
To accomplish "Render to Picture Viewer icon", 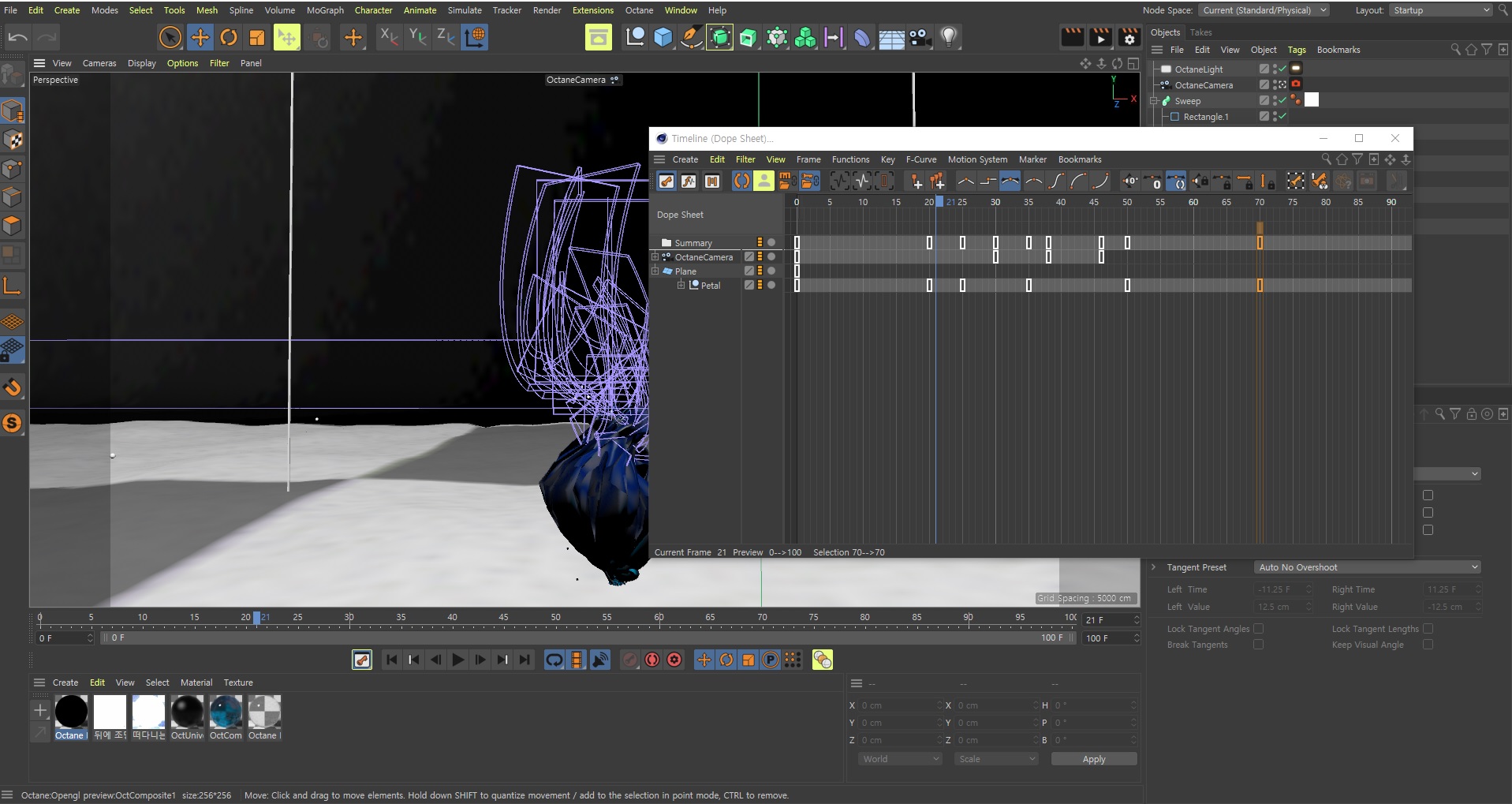I will 1101,37.
